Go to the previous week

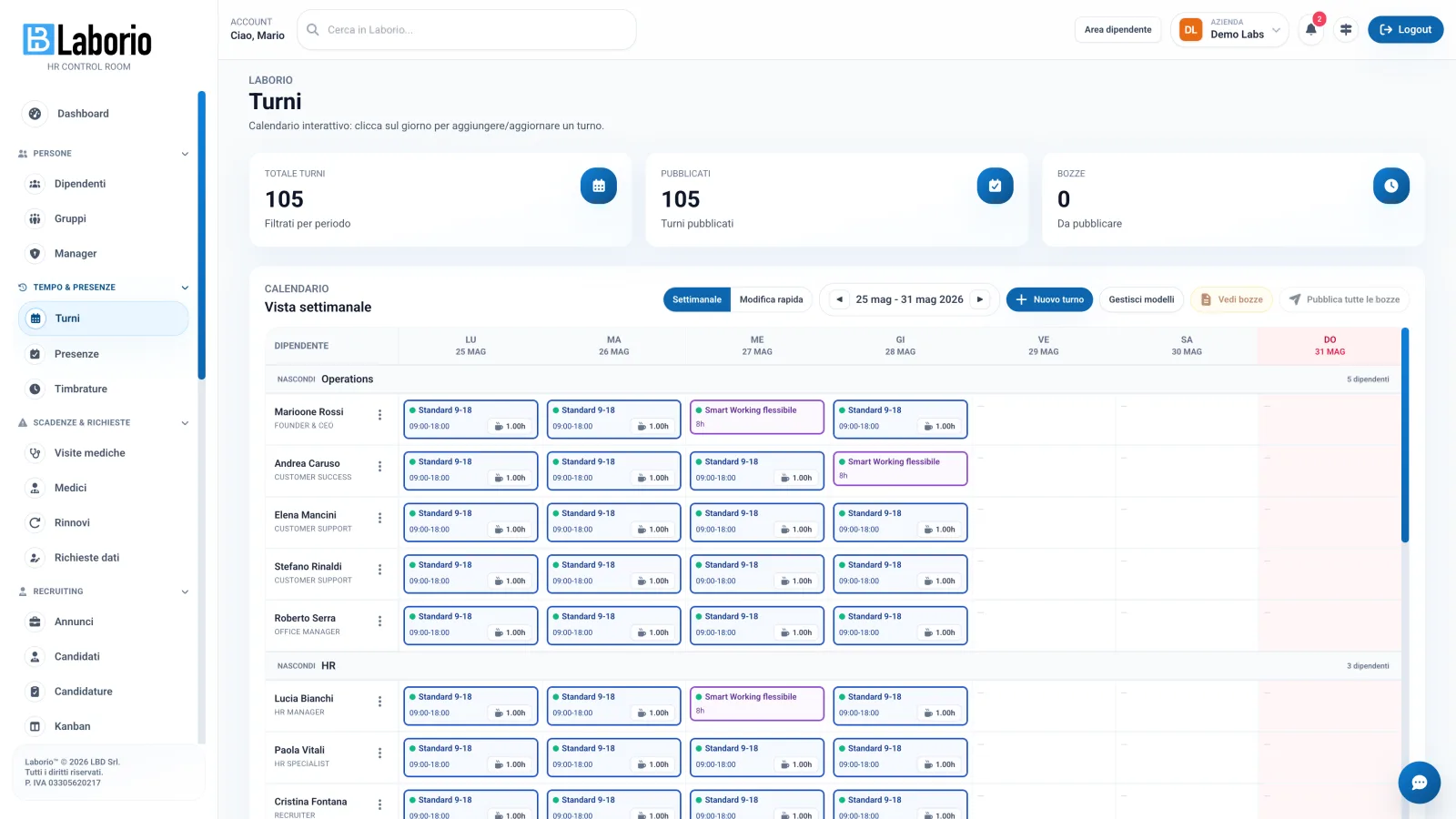(x=839, y=299)
